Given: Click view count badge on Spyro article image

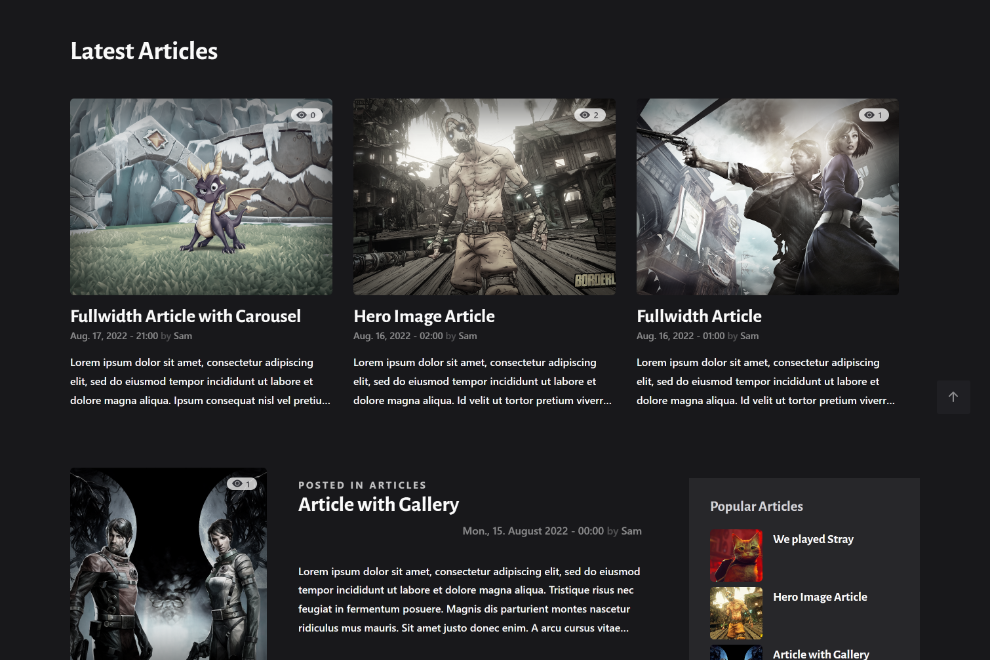Looking at the screenshot, I should (307, 115).
